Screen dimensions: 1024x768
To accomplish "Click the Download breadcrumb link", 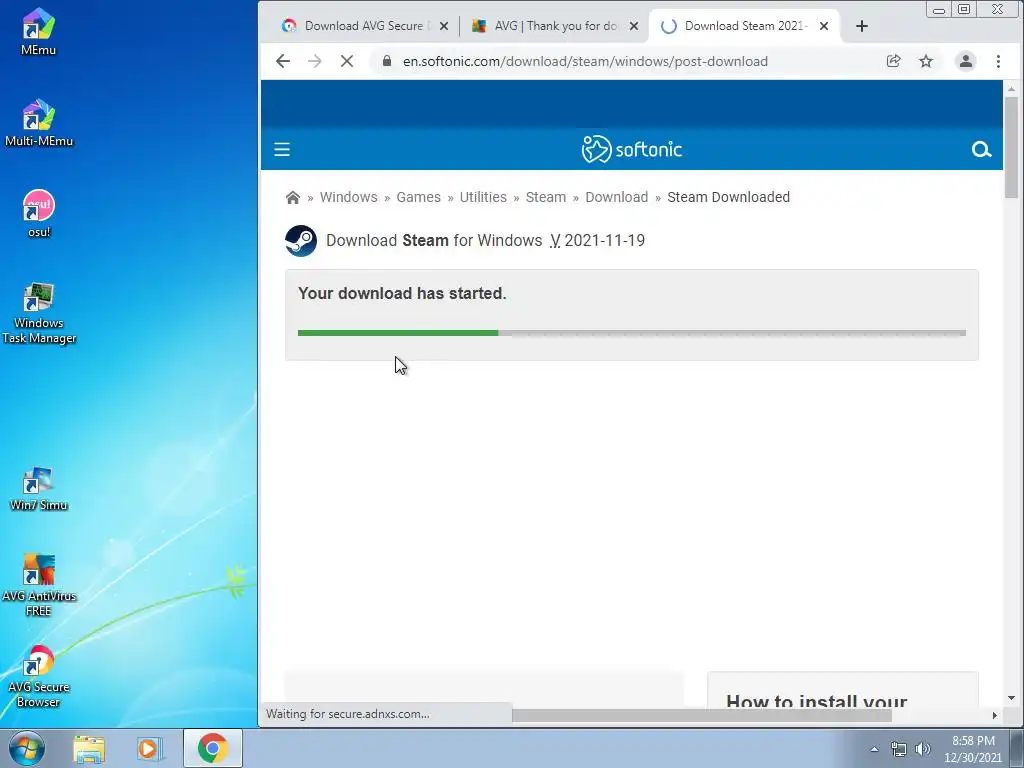I will coord(616,197).
